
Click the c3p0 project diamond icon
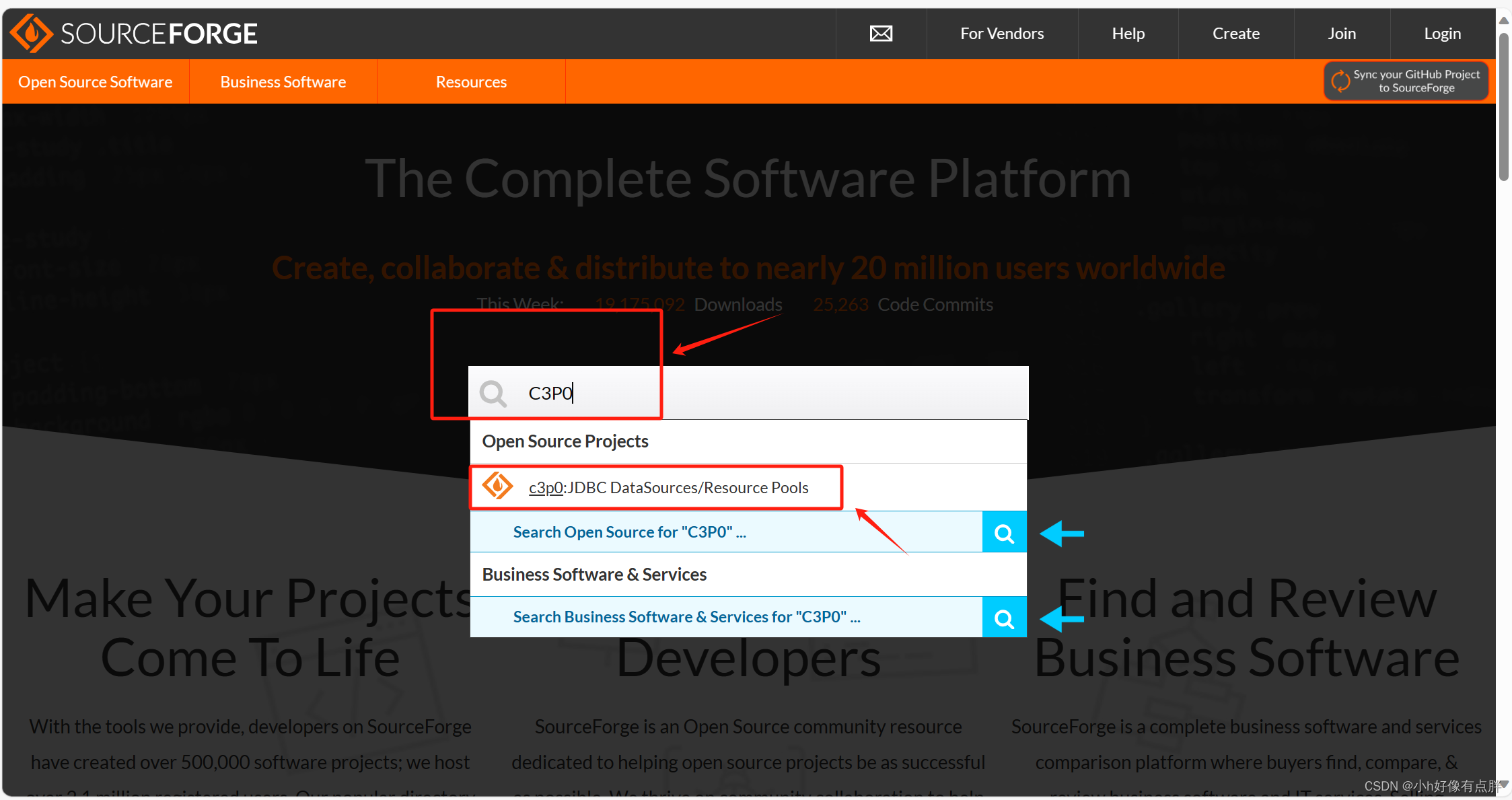click(498, 486)
